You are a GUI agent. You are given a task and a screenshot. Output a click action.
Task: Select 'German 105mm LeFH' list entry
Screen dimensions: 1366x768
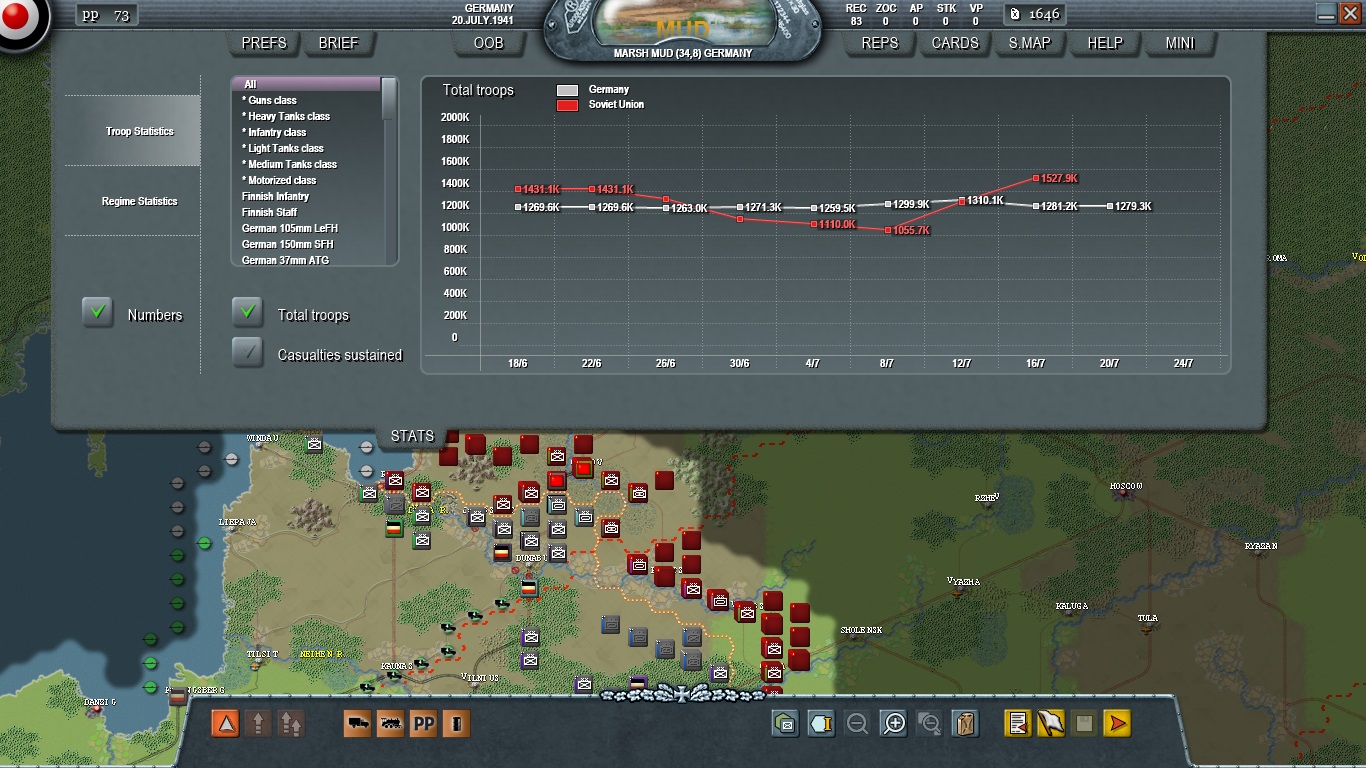(x=306, y=228)
